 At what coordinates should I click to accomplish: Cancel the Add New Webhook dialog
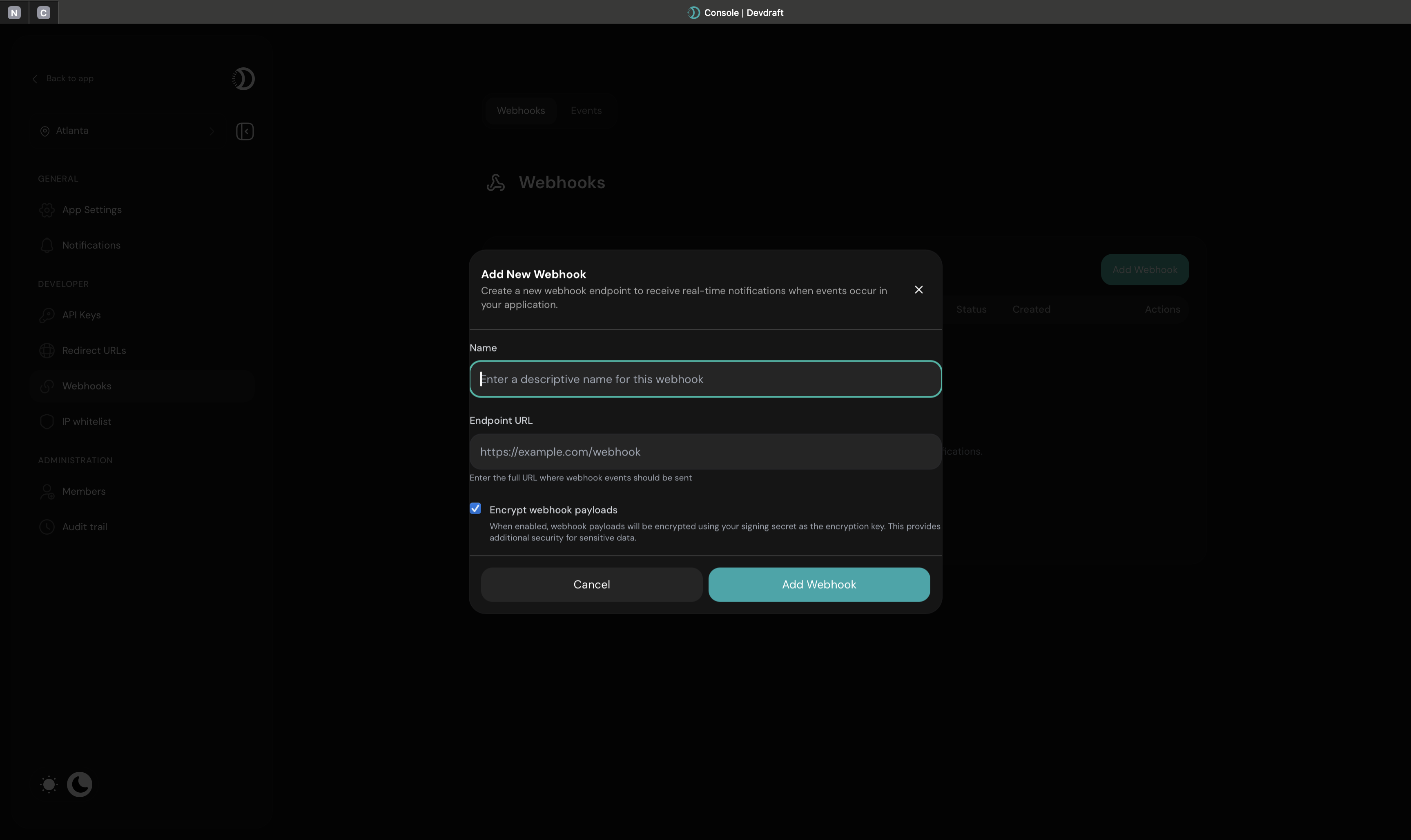point(591,584)
